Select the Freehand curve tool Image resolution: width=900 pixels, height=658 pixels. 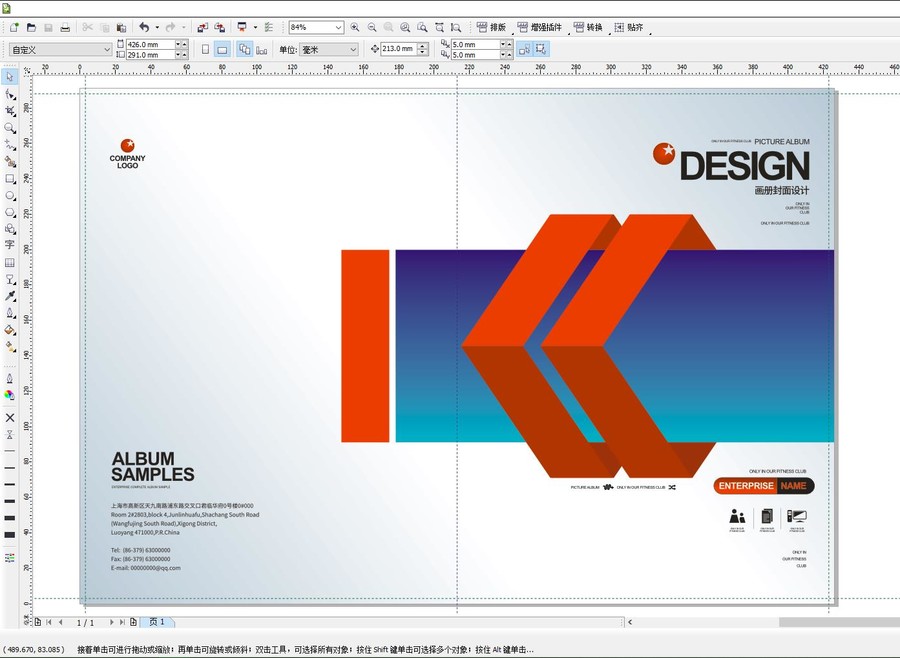[x=10, y=145]
